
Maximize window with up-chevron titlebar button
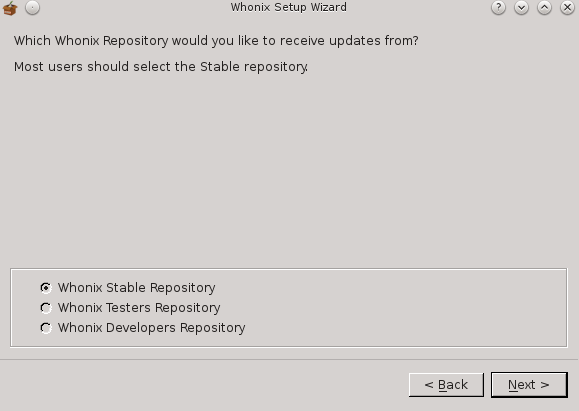pyautogui.click(x=544, y=7)
